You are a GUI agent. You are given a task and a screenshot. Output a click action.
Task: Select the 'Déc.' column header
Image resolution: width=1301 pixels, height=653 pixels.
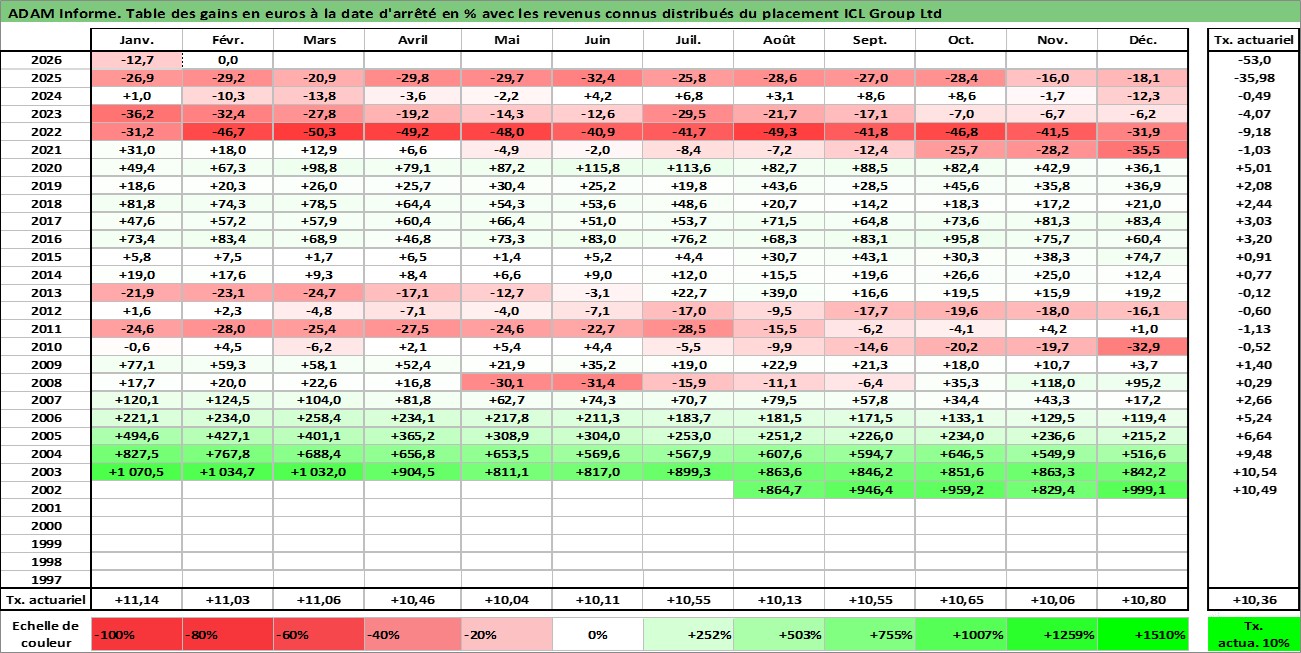point(1143,40)
